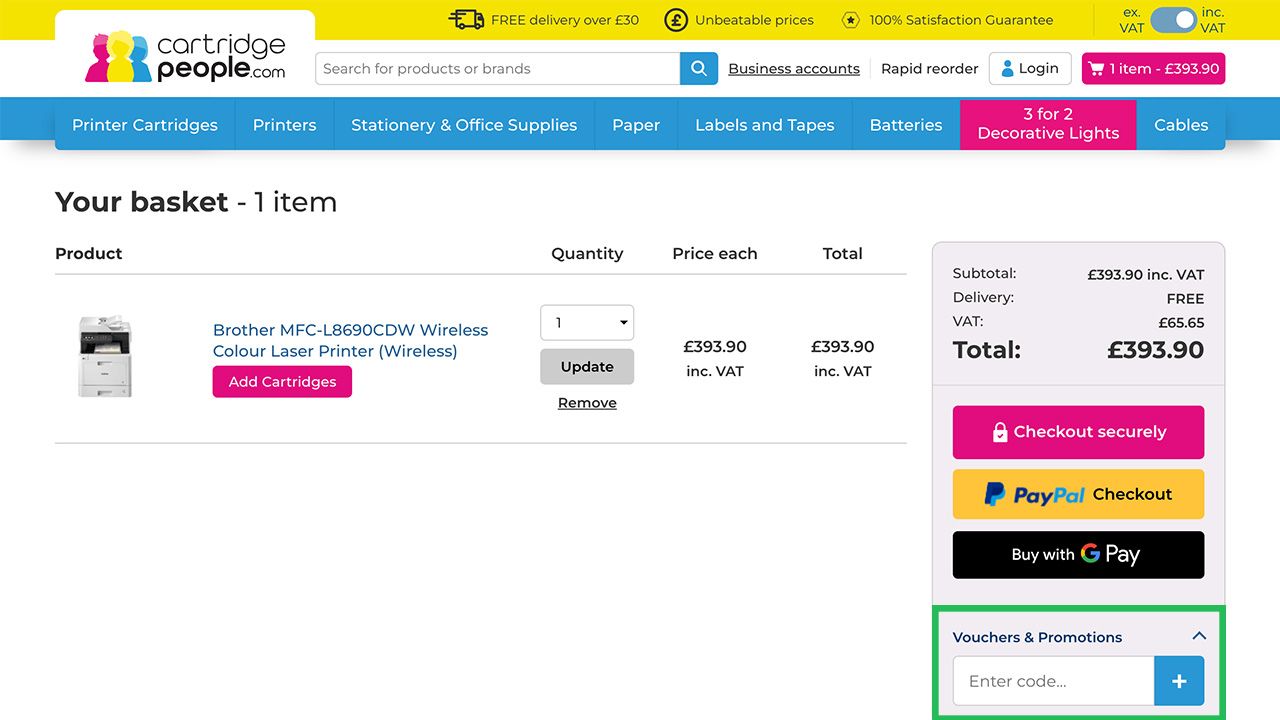
Task: Open the Printers menu
Action: pos(284,125)
